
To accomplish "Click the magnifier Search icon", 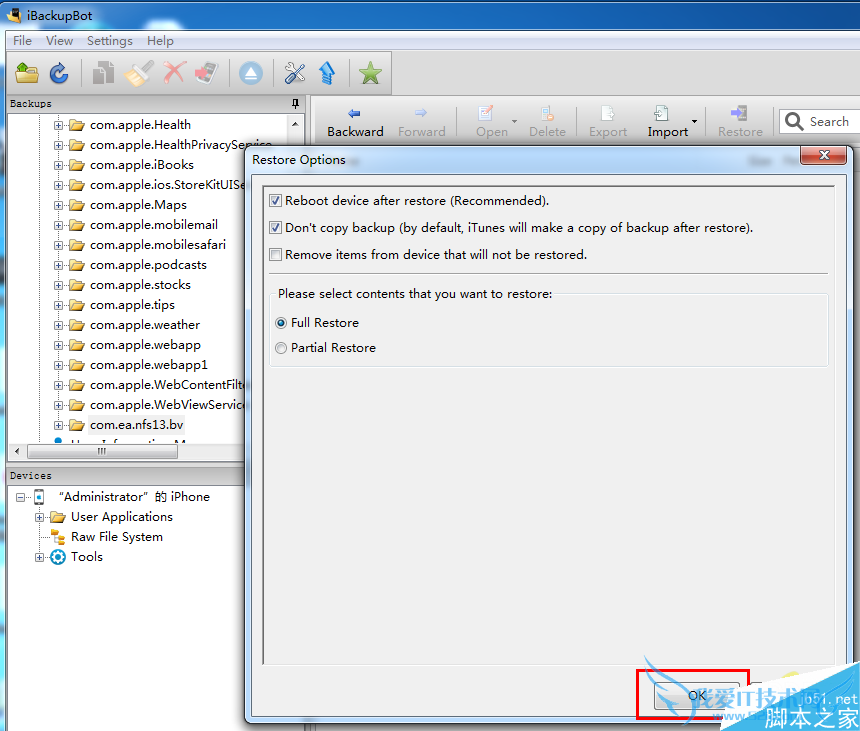I will [x=794, y=121].
